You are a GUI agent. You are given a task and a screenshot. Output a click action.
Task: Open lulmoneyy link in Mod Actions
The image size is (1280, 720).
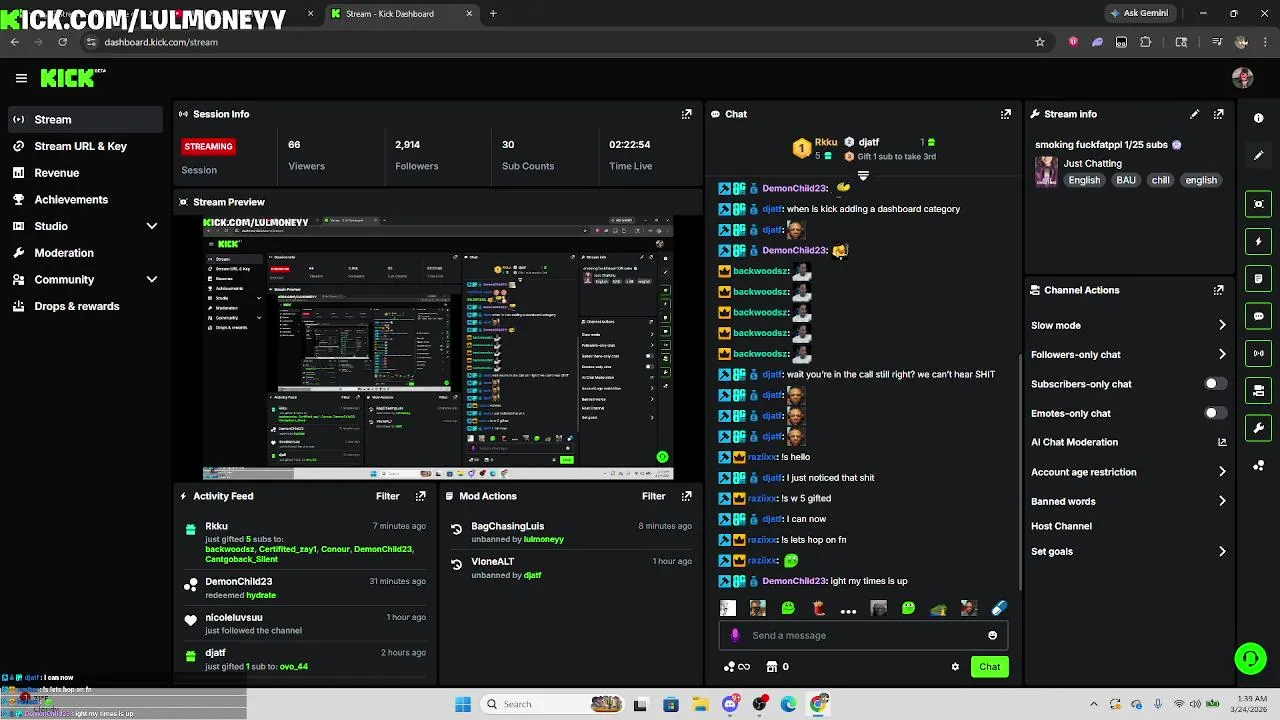[544, 539]
